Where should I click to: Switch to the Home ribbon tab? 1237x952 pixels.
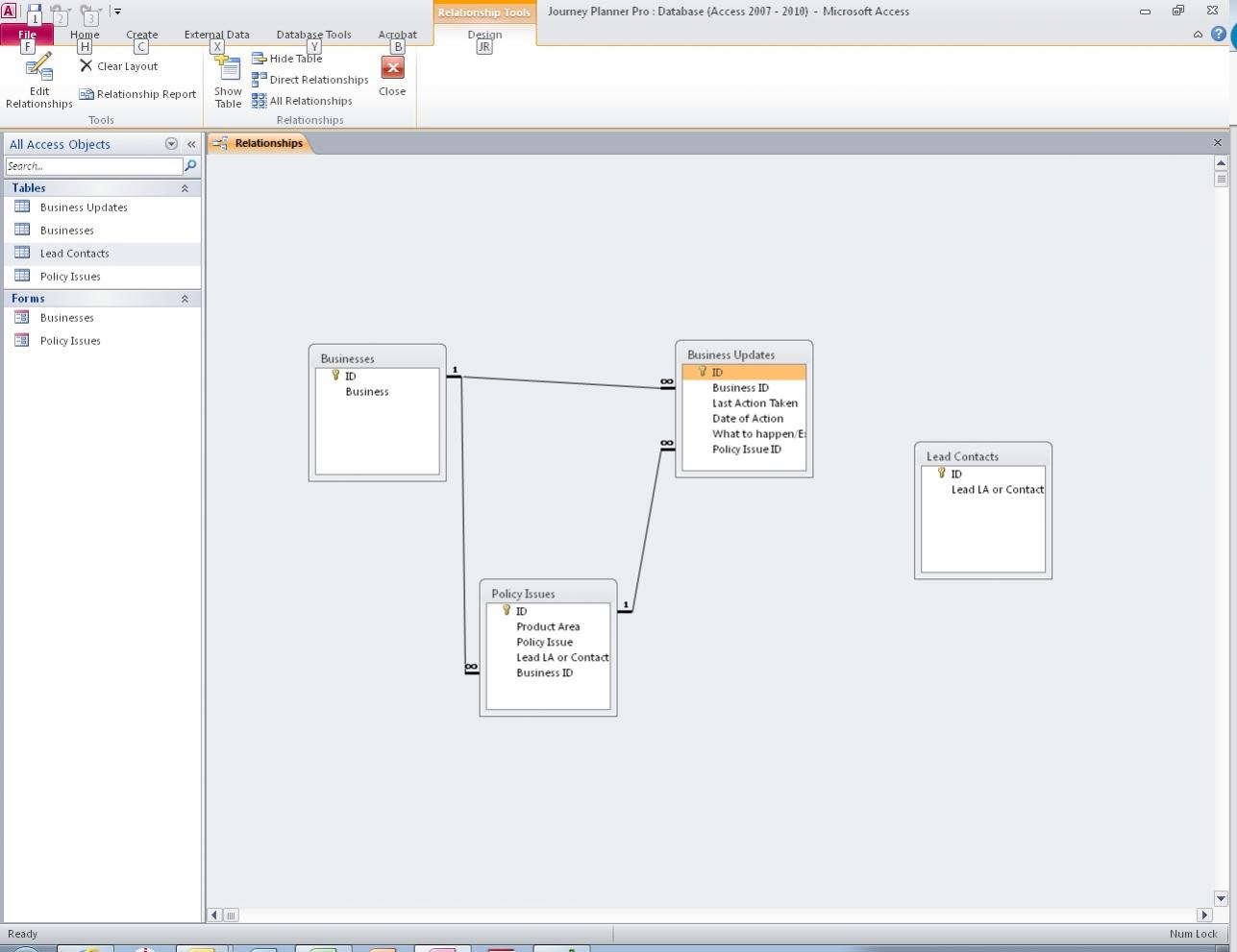tap(85, 35)
